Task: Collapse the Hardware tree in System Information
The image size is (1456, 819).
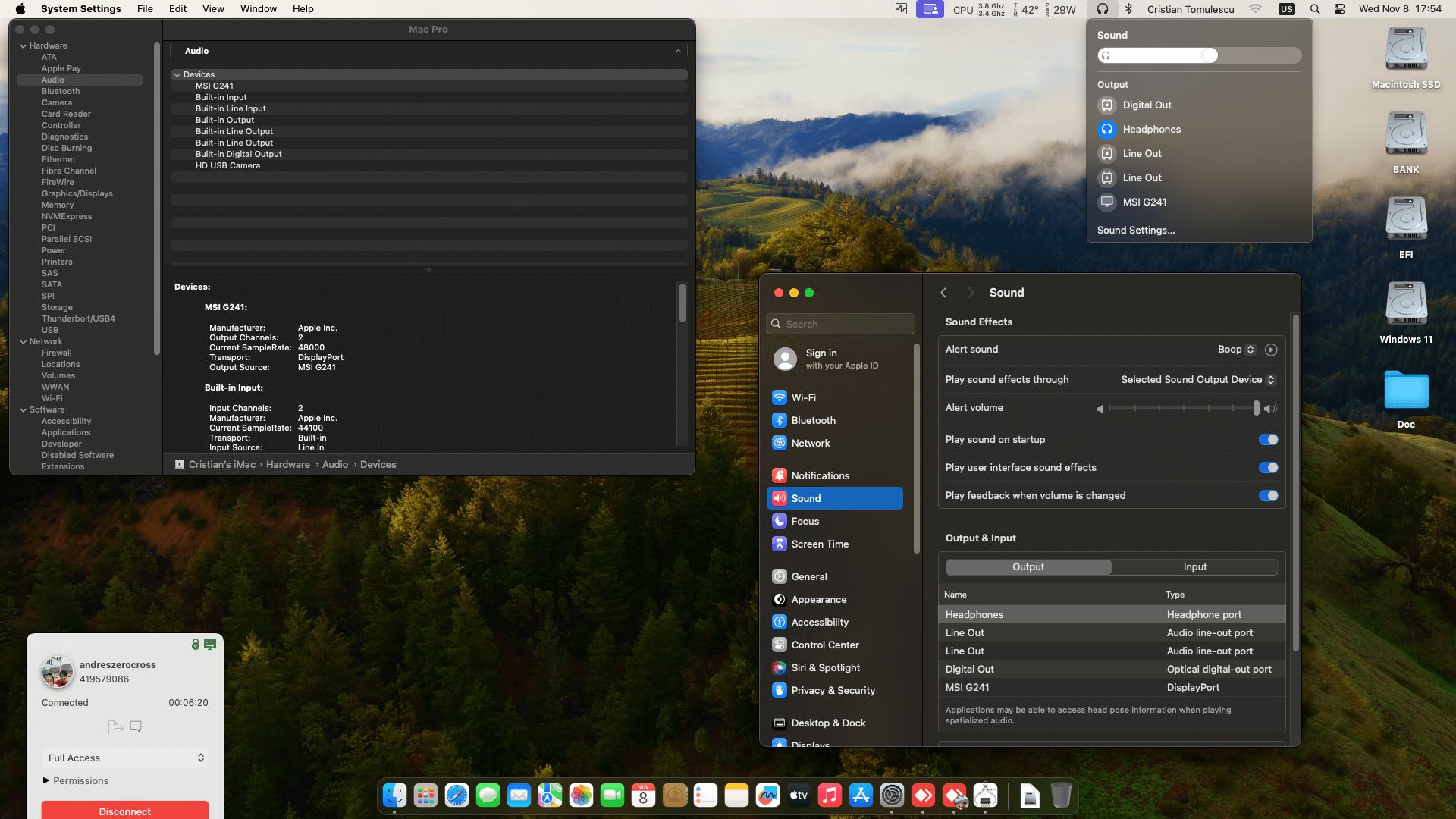Action: 24,46
